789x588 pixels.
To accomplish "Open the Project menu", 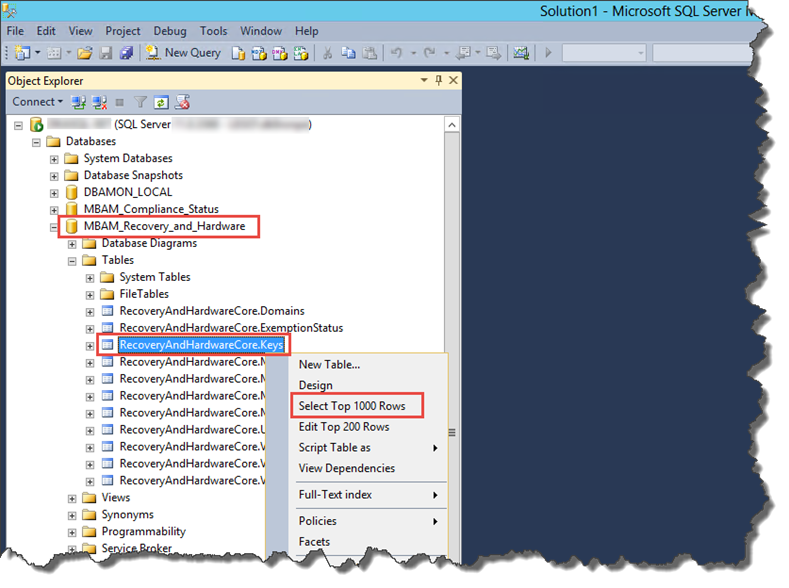I will point(123,31).
